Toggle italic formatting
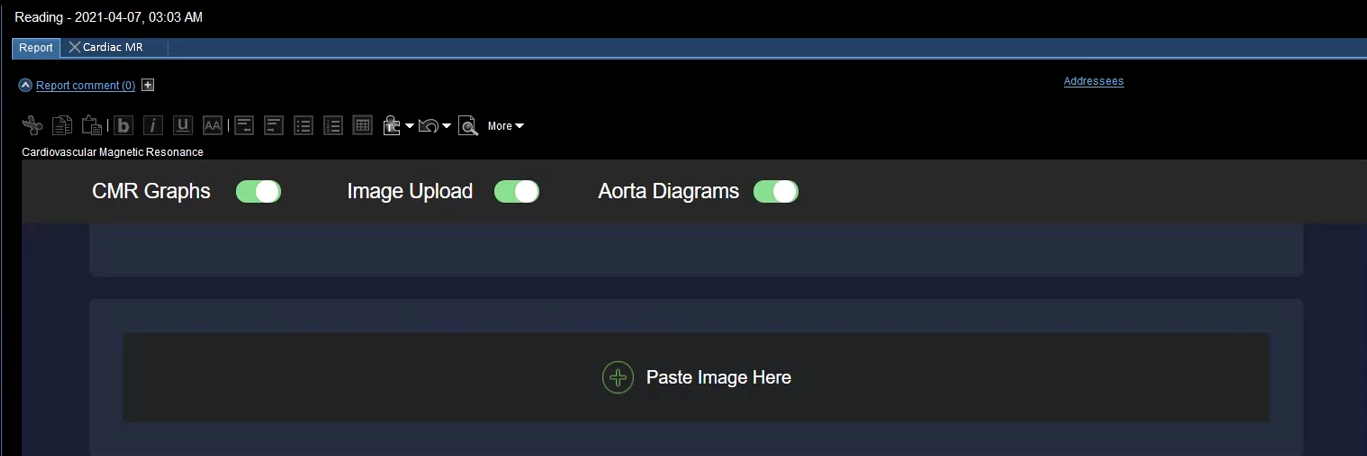Image resolution: width=1367 pixels, height=456 pixels. (x=153, y=126)
